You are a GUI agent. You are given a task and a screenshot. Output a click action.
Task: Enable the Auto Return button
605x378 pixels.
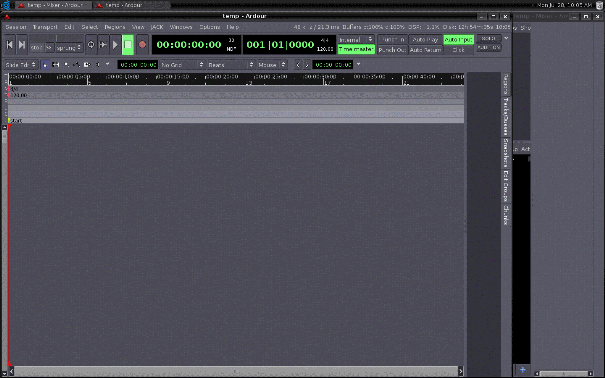[x=425, y=50]
